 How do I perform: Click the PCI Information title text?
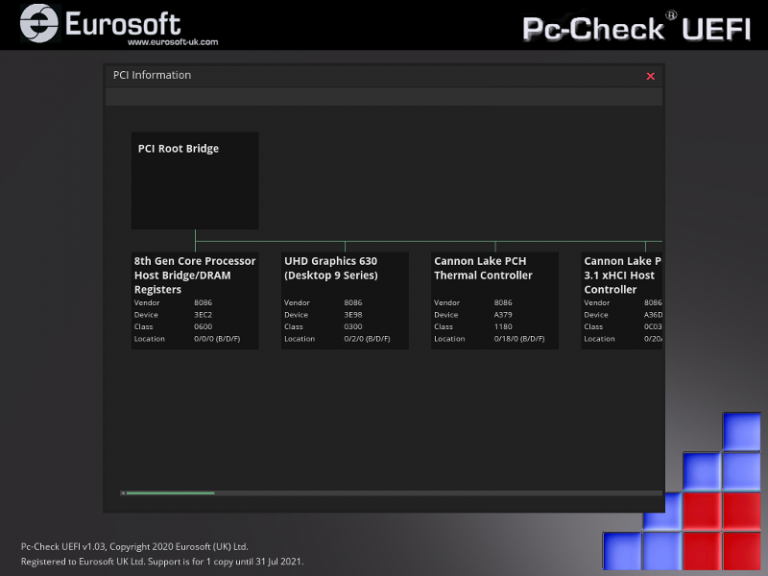[152, 75]
